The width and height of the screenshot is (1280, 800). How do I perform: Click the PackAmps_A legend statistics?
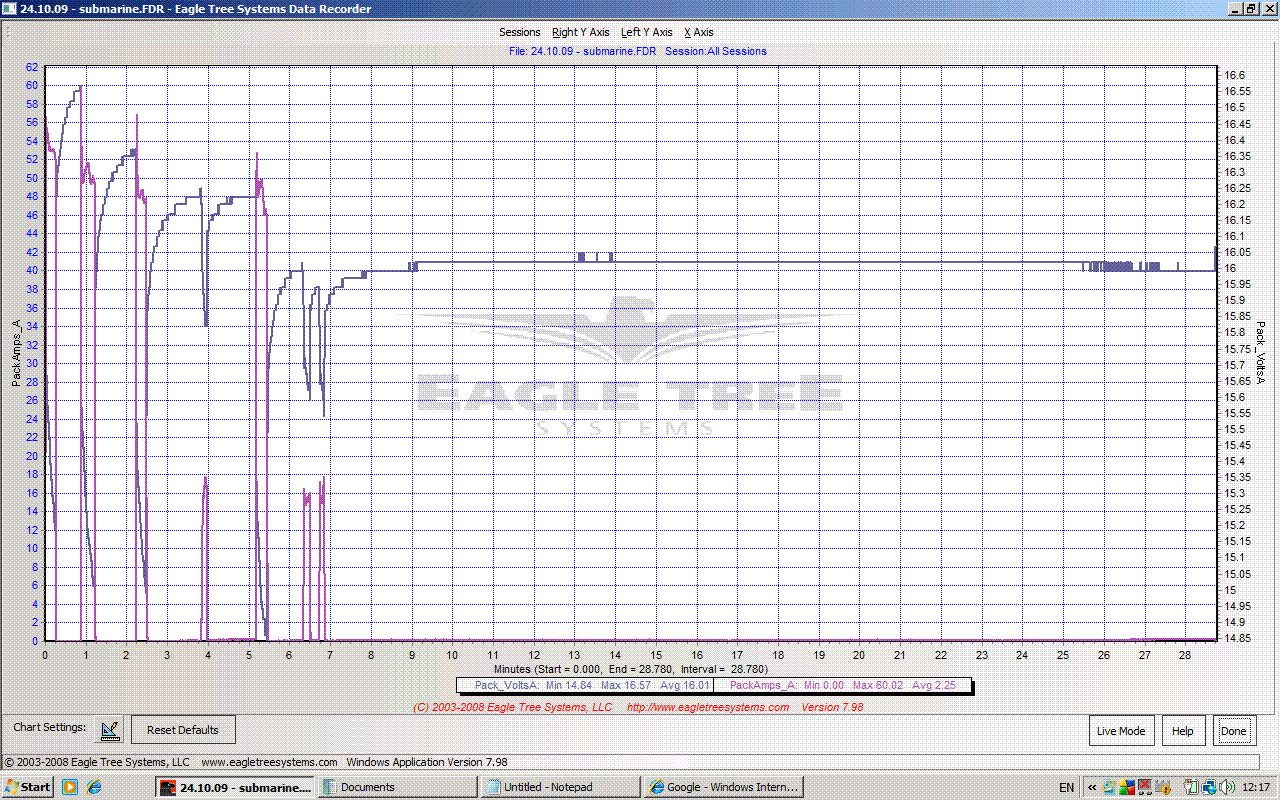click(843, 685)
